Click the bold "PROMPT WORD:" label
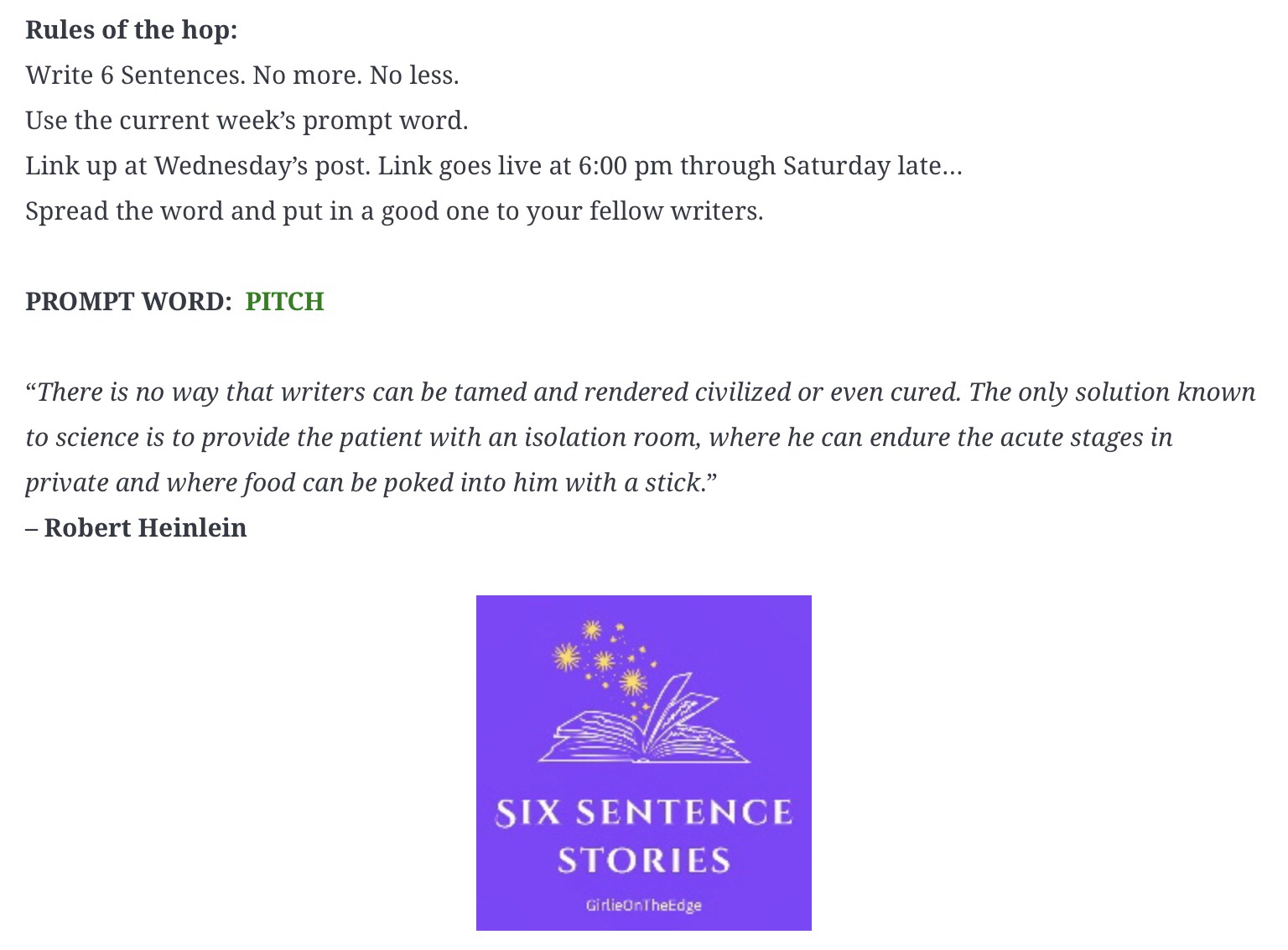The width and height of the screenshot is (1288, 950). point(128,302)
